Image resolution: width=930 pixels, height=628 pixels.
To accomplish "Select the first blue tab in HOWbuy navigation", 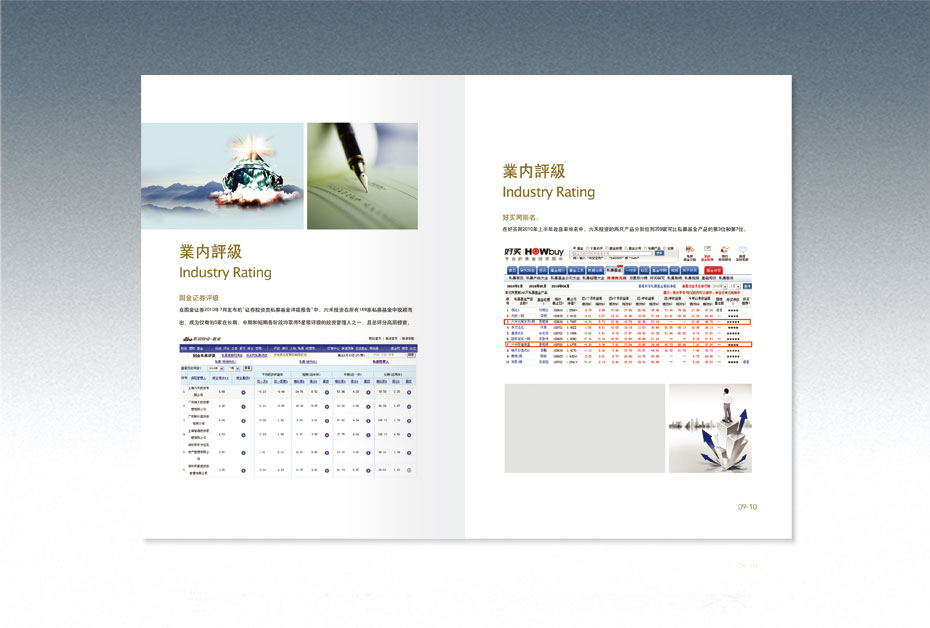I will (512, 270).
